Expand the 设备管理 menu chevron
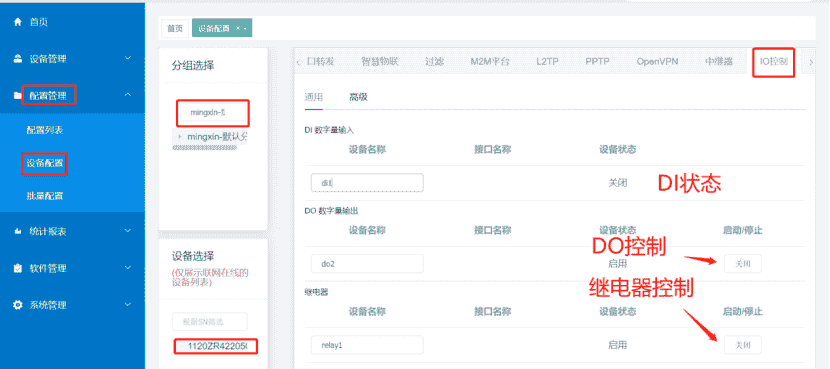The height and width of the screenshot is (369, 830). point(128,58)
